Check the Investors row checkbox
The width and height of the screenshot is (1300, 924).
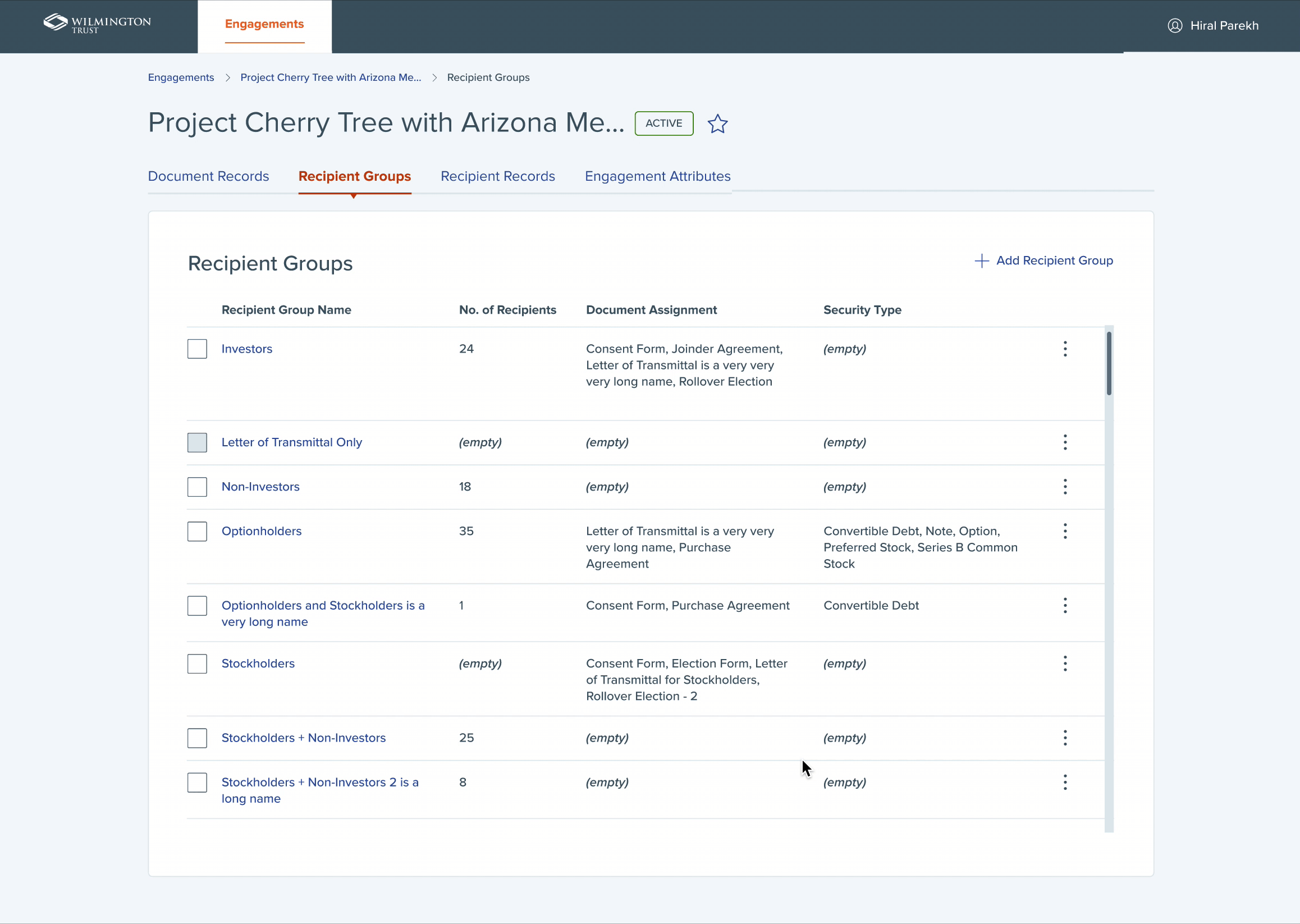tap(198, 349)
